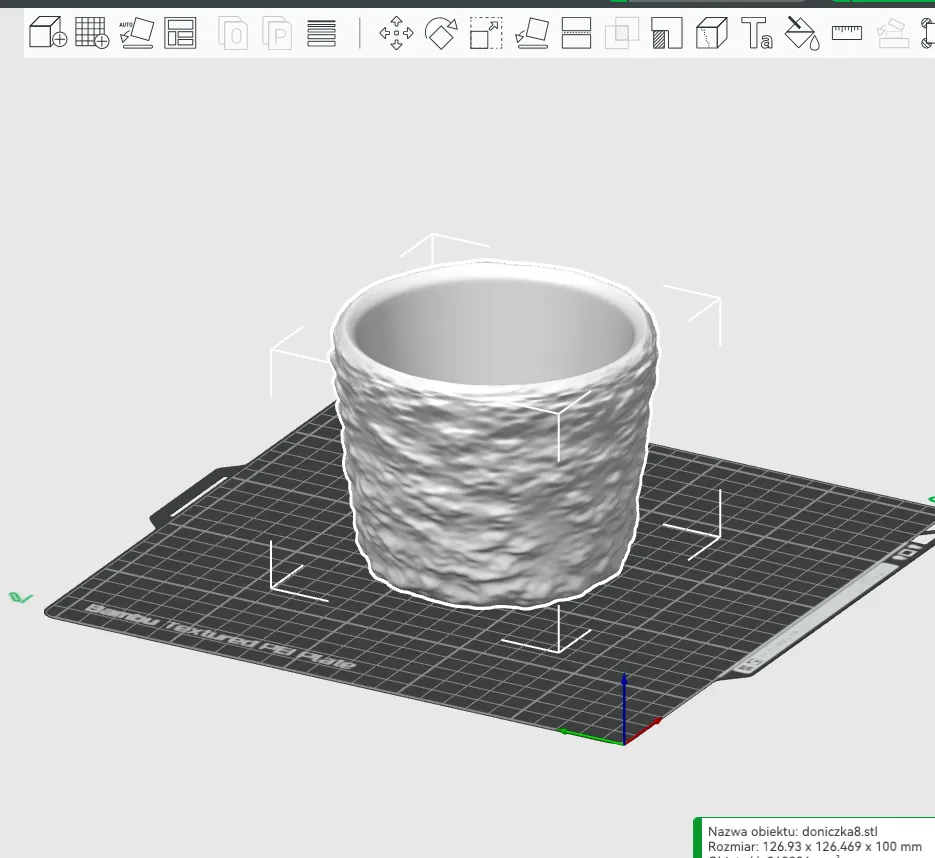935x858 pixels.
Task: Open the Cut tool
Action: [577, 33]
